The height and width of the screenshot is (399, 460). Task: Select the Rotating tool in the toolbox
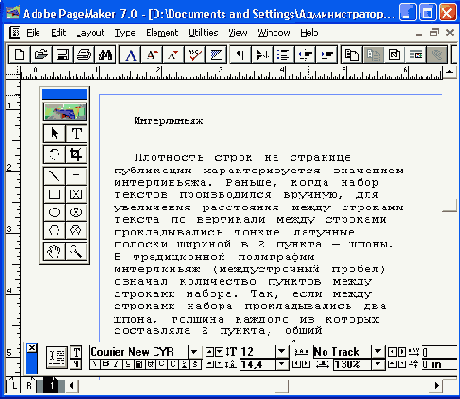pos(54,154)
